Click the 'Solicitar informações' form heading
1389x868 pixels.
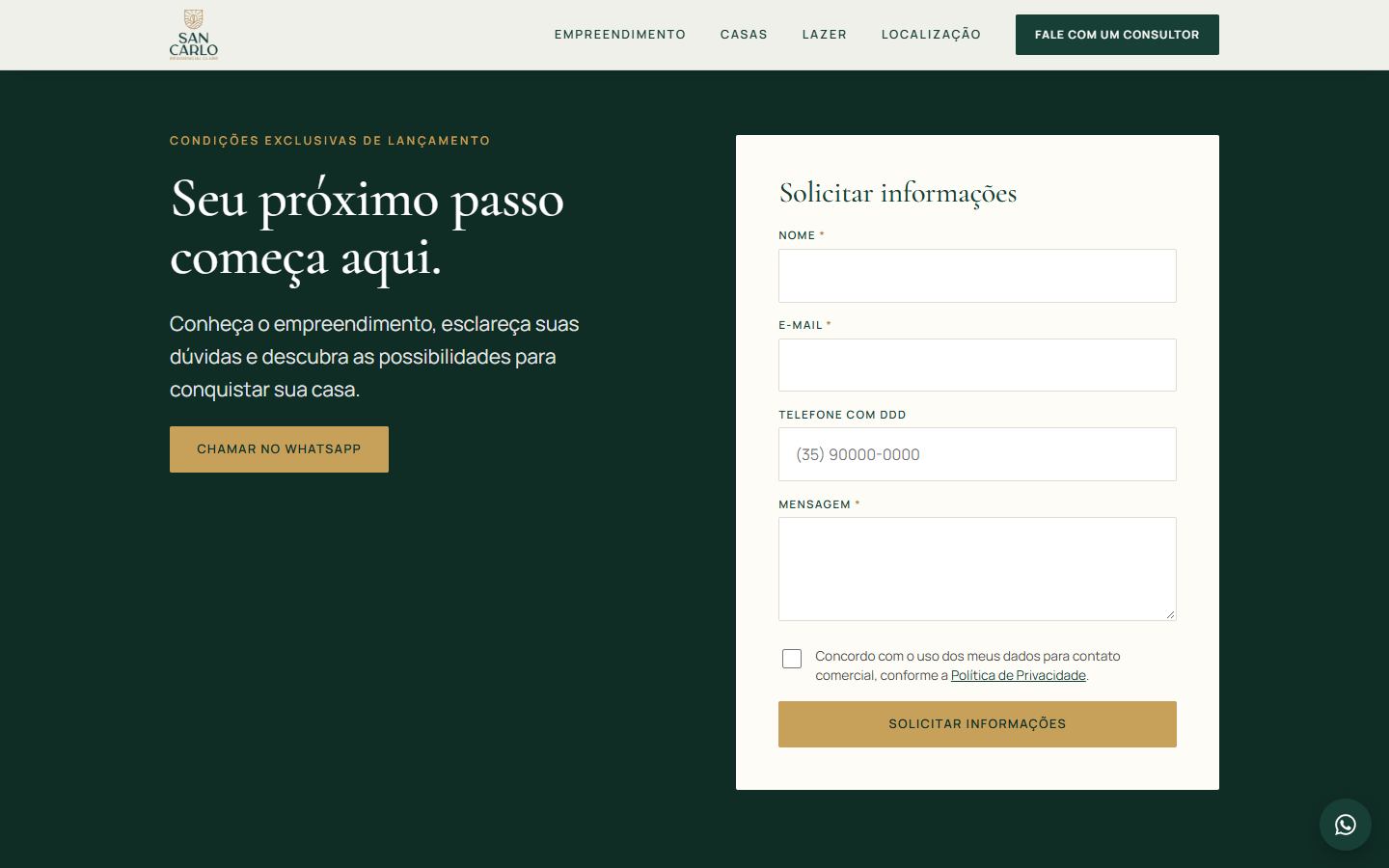898,194
